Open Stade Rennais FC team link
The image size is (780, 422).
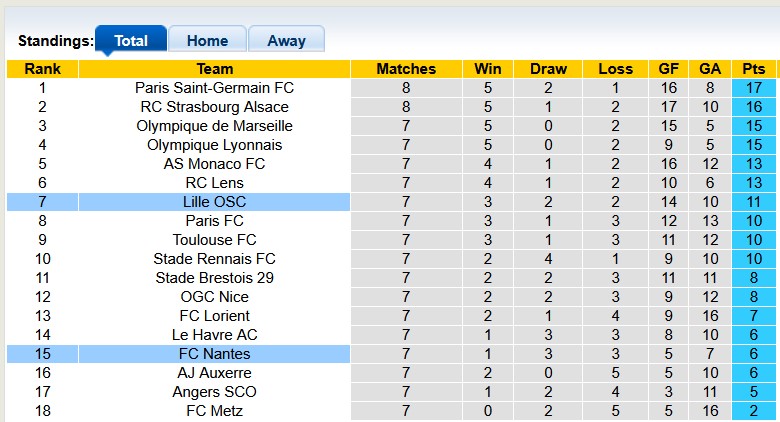click(x=215, y=259)
